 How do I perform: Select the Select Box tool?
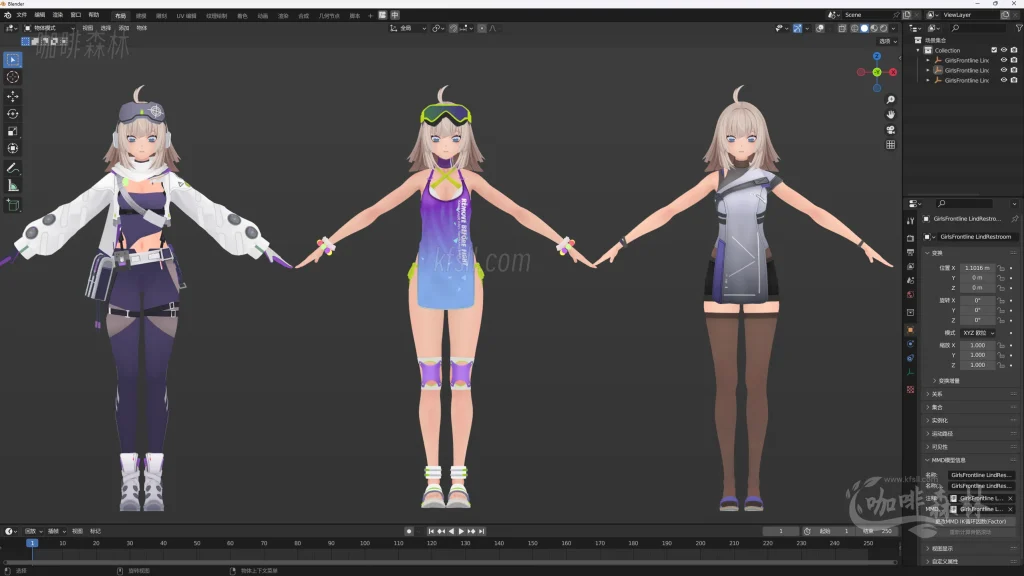point(12,59)
